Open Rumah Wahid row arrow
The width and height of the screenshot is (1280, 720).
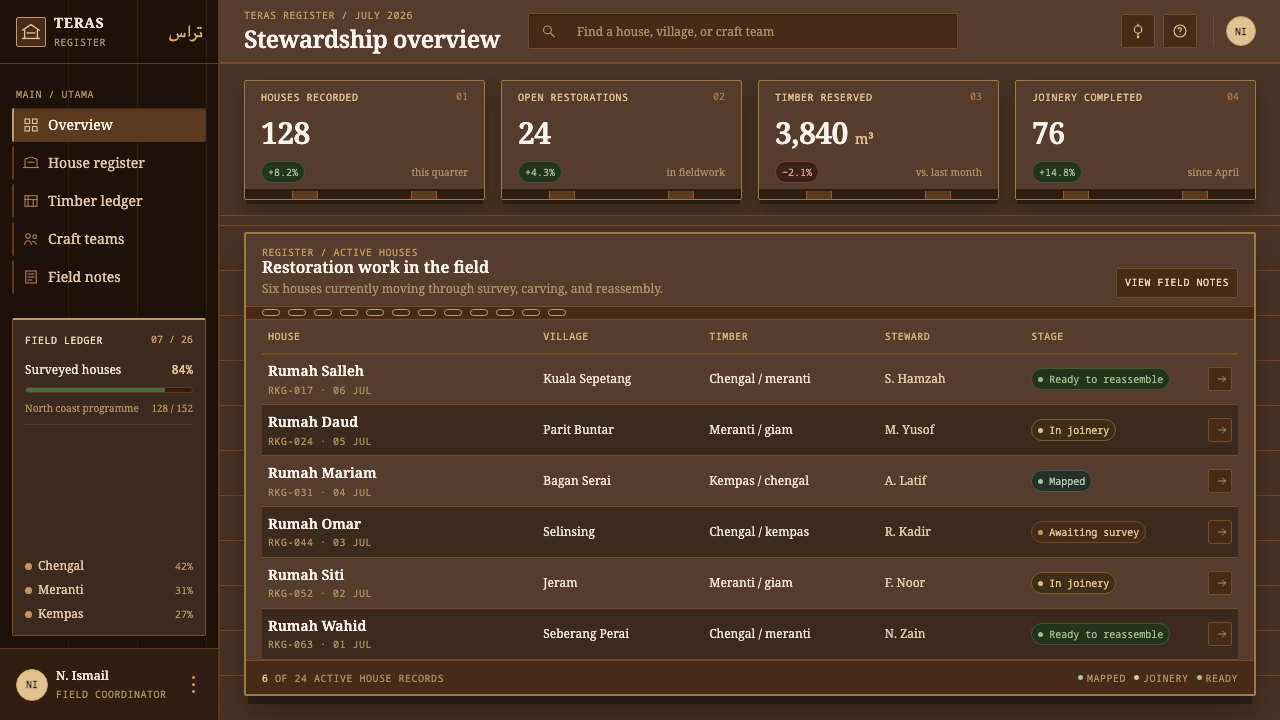pyautogui.click(x=1220, y=634)
